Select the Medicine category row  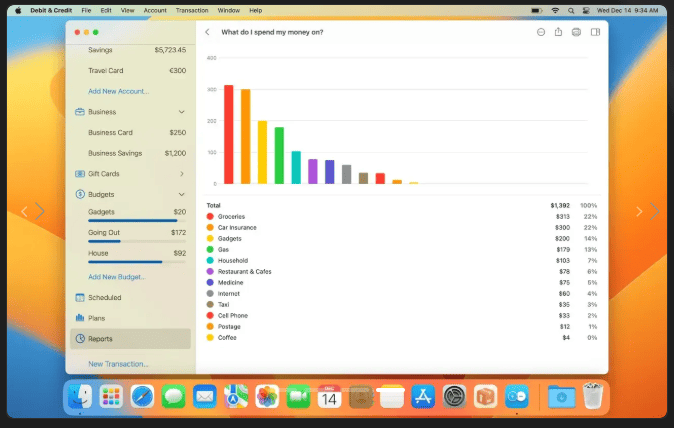[x=401, y=282]
